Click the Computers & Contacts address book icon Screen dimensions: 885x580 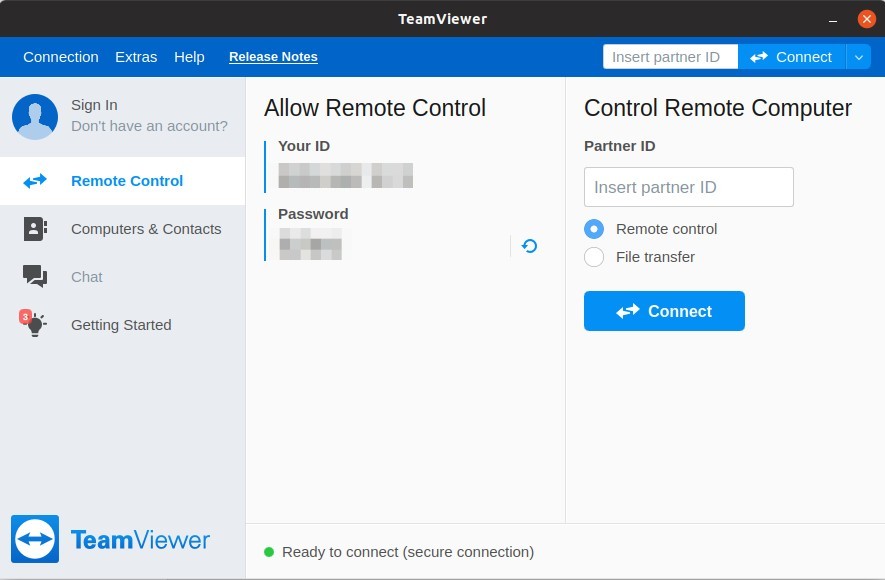(x=35, y=229)
